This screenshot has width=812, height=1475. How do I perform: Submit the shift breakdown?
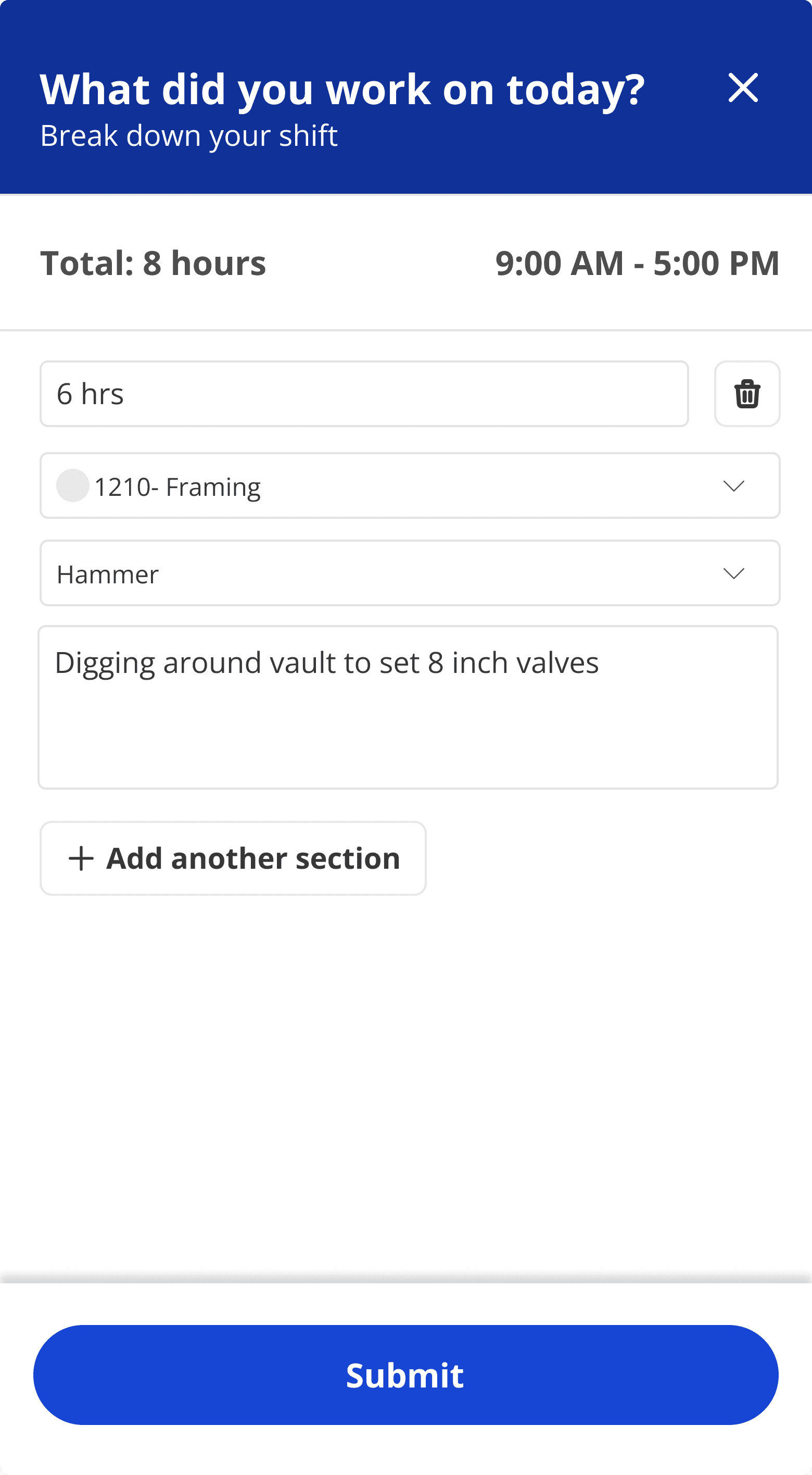pos(405,1375)
